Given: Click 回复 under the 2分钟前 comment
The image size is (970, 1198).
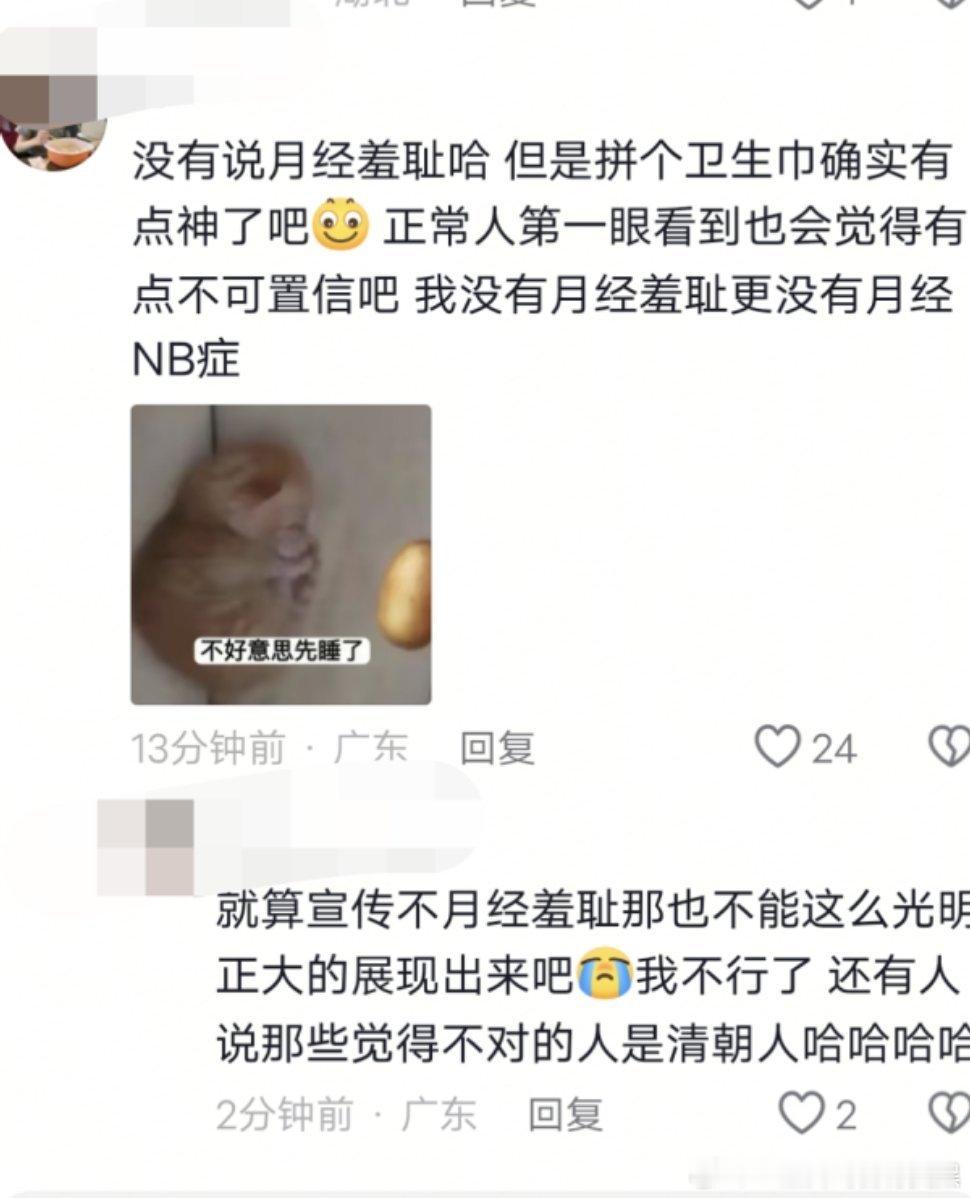Looking at the screenshot, I should 566,1114.
